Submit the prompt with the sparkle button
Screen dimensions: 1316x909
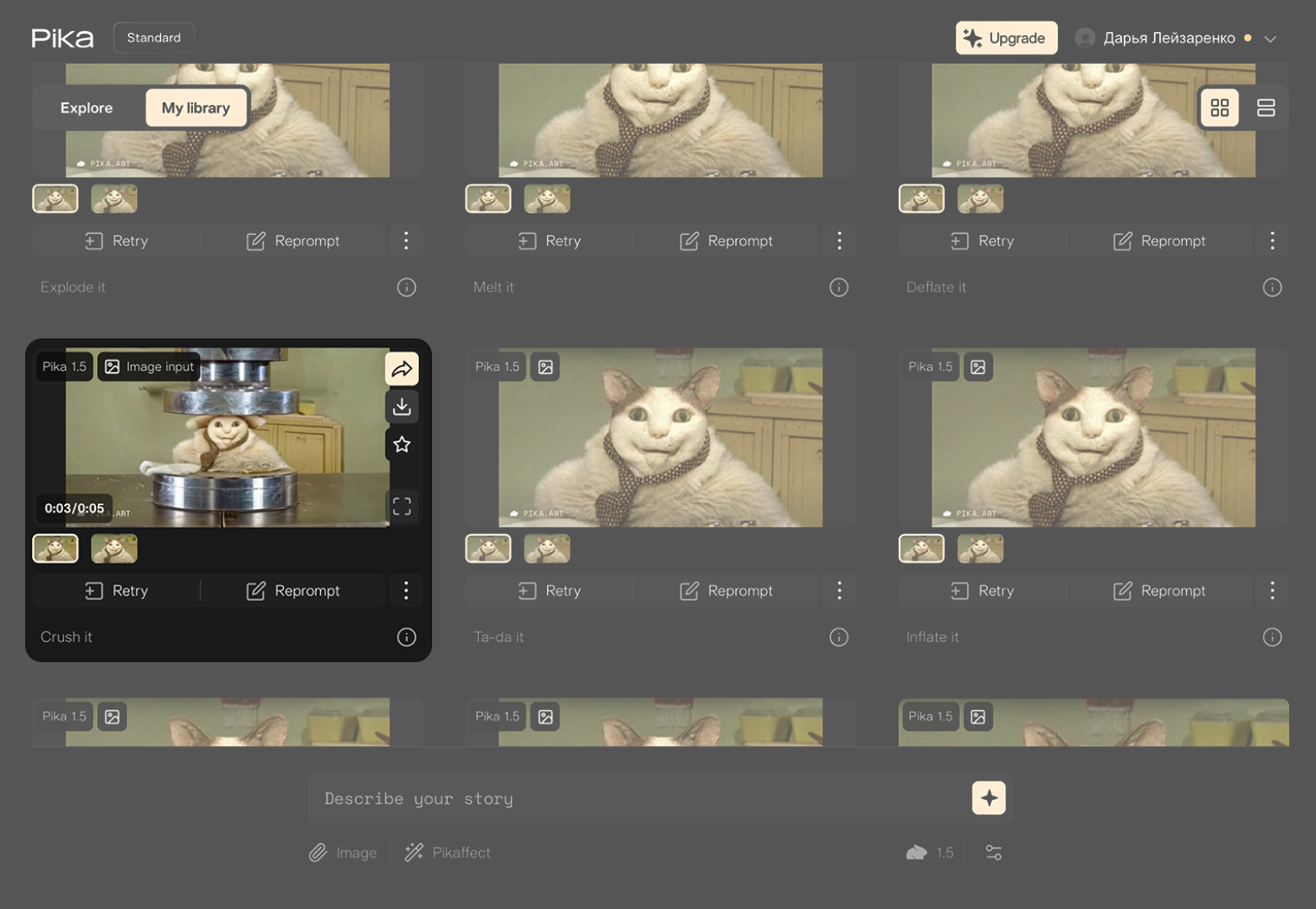click(989, 798)
